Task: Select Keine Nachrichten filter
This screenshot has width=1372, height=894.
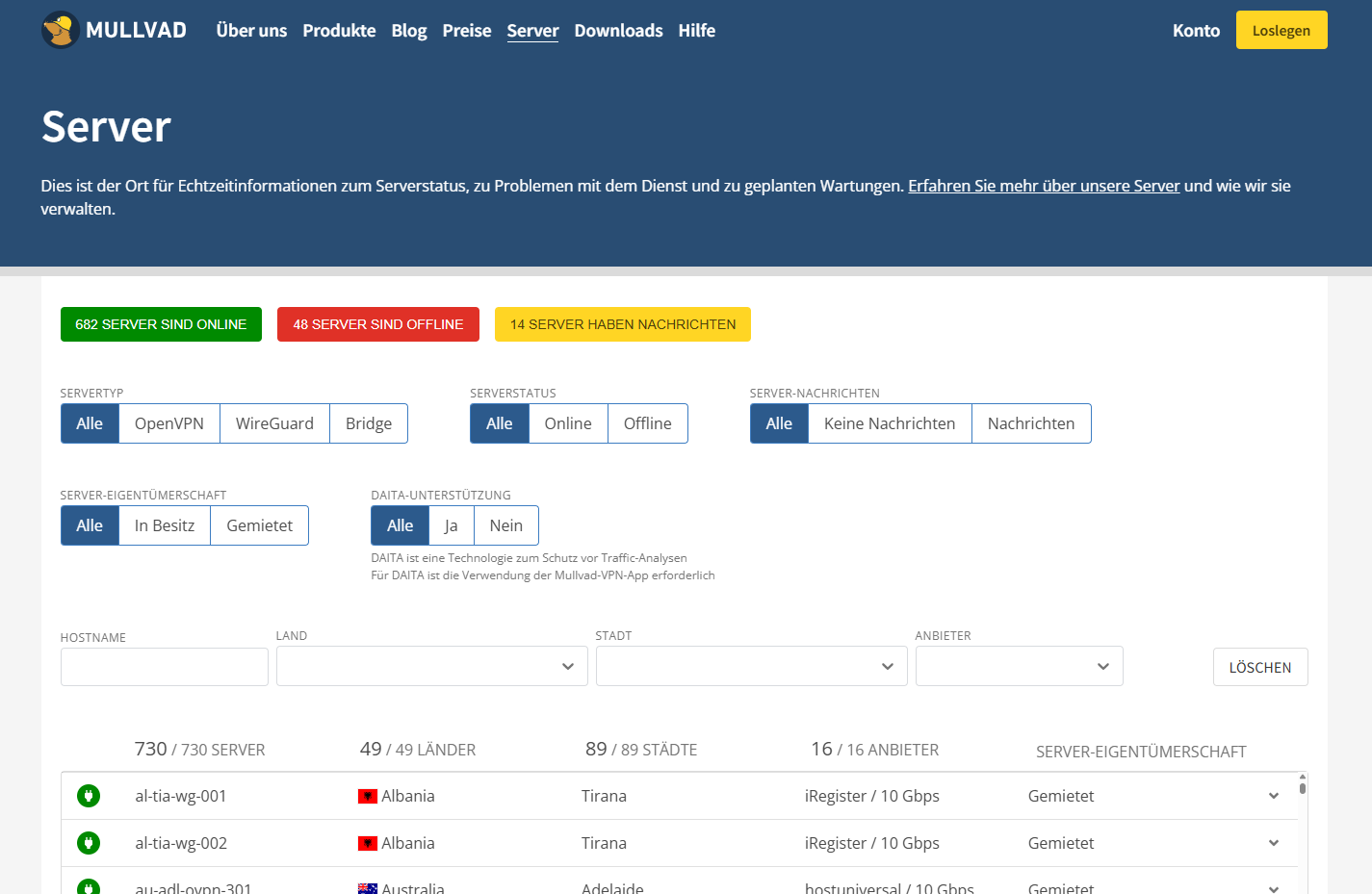Action: (890, 423)
